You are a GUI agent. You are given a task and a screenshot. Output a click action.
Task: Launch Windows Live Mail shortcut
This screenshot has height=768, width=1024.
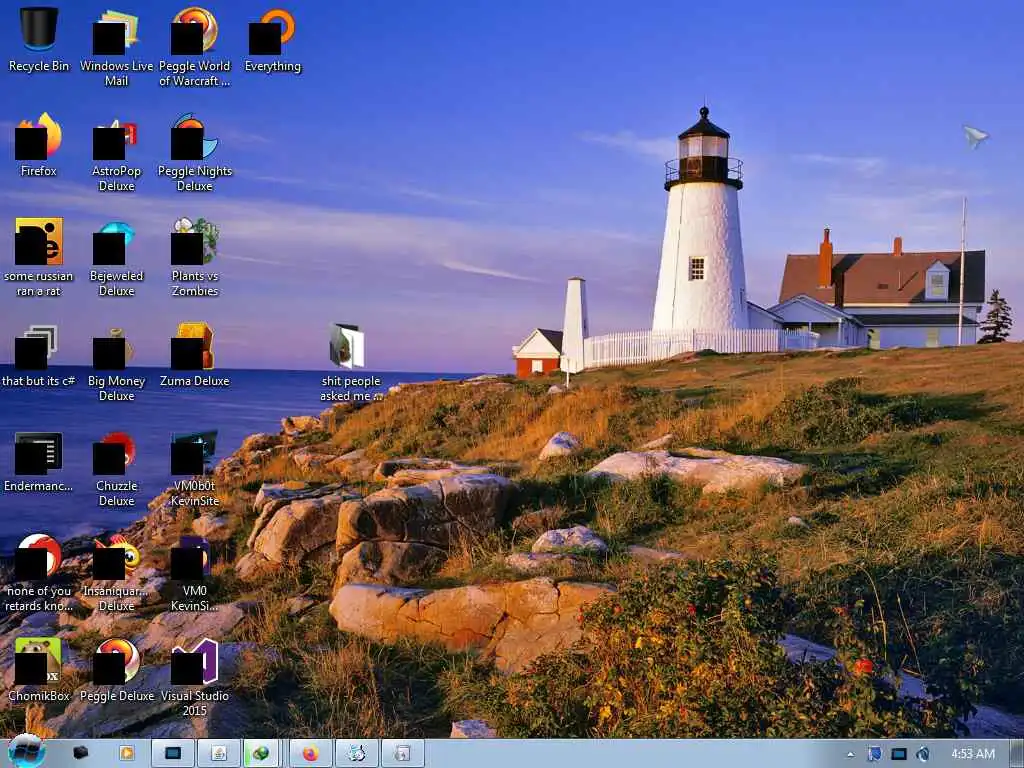coord(116,33)
